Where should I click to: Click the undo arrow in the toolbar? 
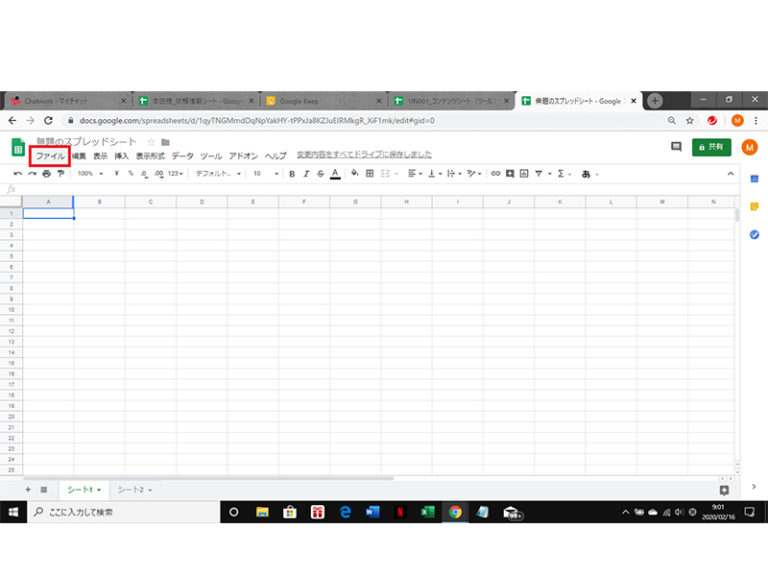pos(18,173)
